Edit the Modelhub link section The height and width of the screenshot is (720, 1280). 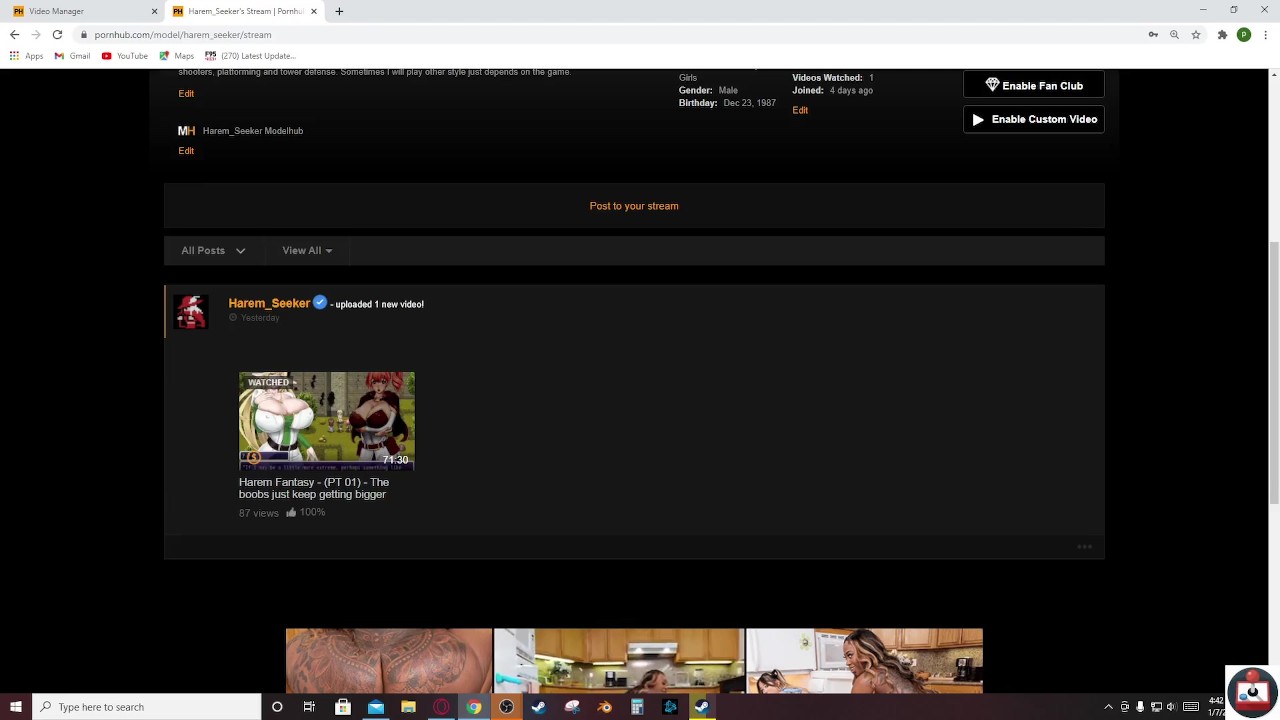pyautogui.click(x=186, y=151)
